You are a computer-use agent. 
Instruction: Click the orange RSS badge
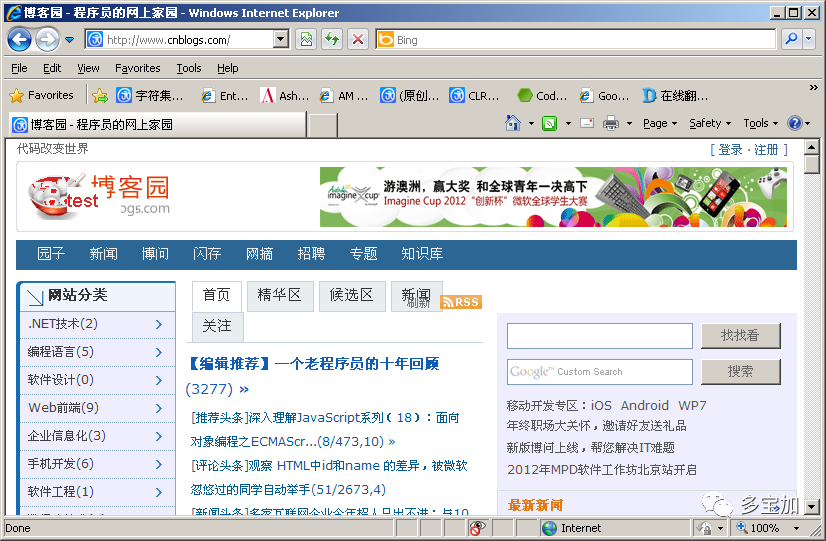[461, 302]
